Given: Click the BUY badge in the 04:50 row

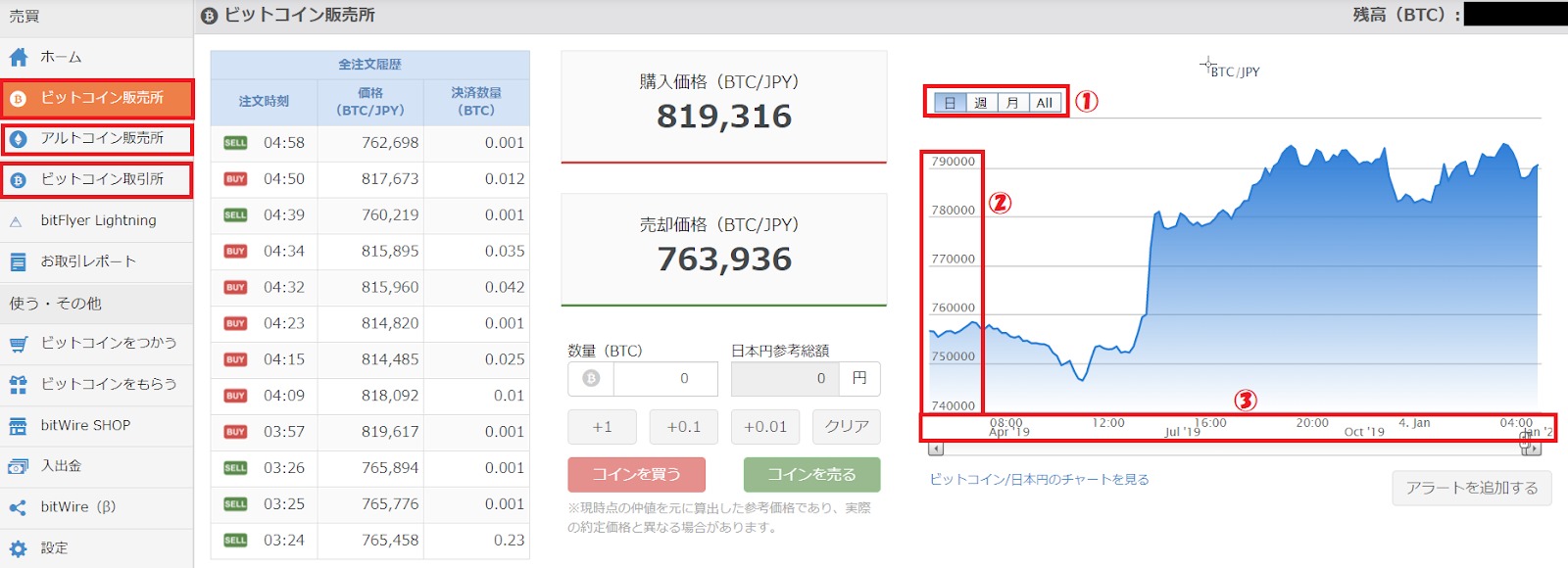Looking at the screenshot, I should pos(235,179).
